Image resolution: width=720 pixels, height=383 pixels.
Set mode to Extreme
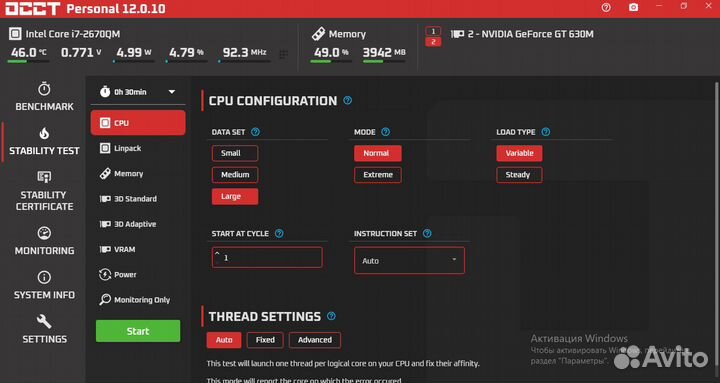pos(377,175)
